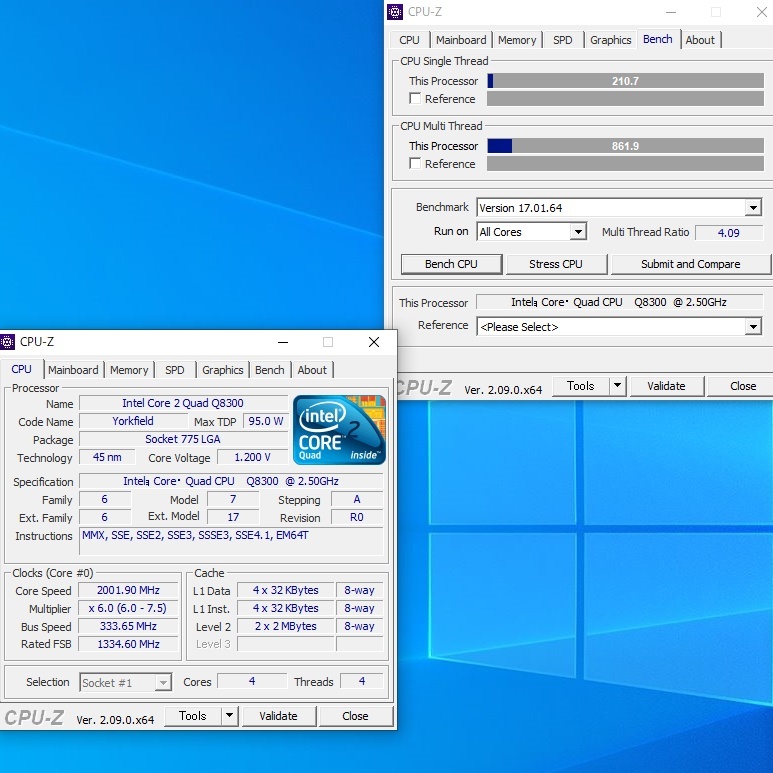Image resolution: width=773 pixels, height=773 pixels.
Task: Click the Close button in the lower CPU window
Action: point(355,716)
